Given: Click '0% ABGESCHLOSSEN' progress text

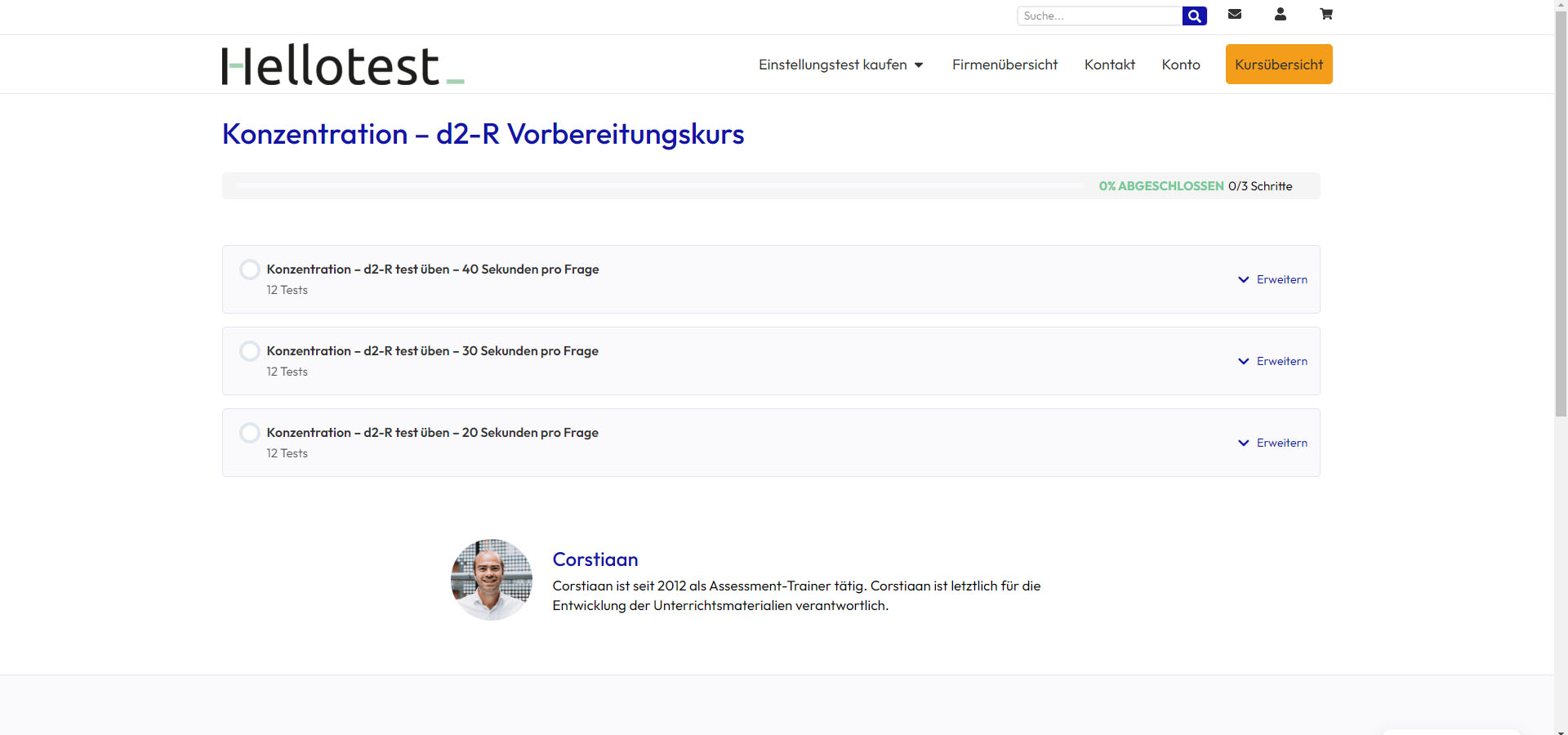Looking at the screenshot, I should pyautogui.click(x=1161, y=186).
